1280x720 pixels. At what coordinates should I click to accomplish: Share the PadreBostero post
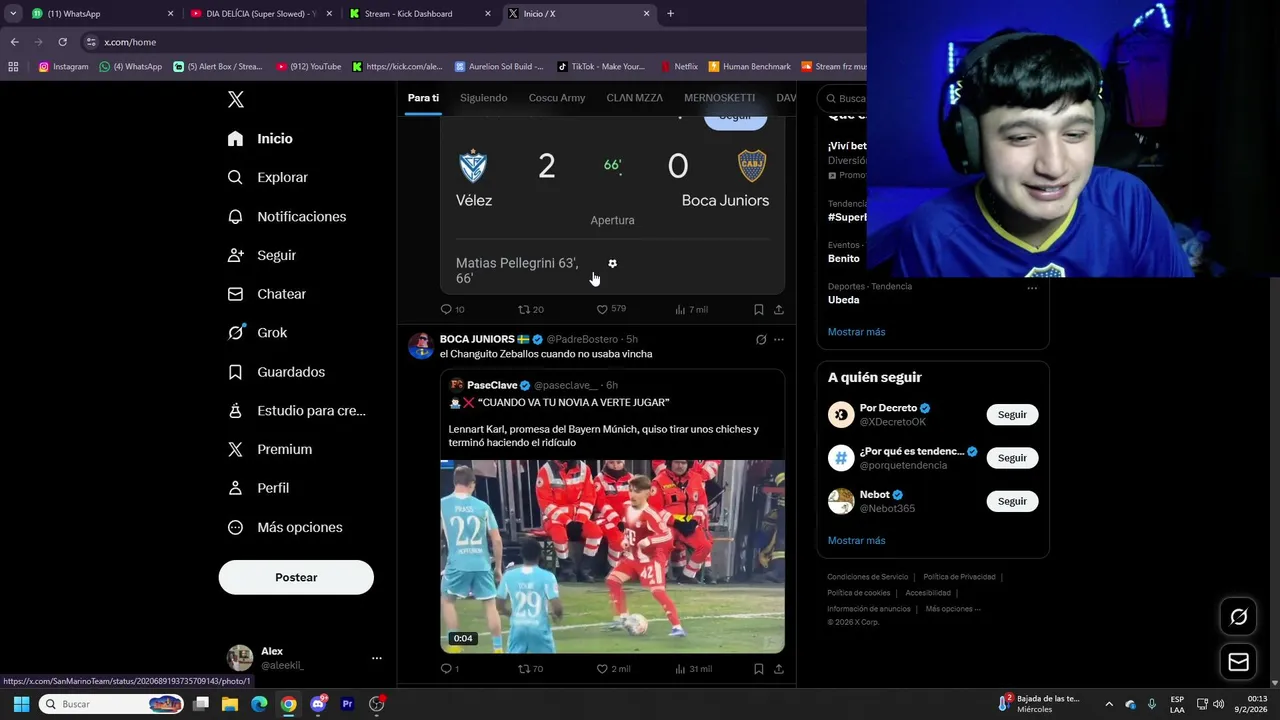pyautogui.click(x=779, y=668)
